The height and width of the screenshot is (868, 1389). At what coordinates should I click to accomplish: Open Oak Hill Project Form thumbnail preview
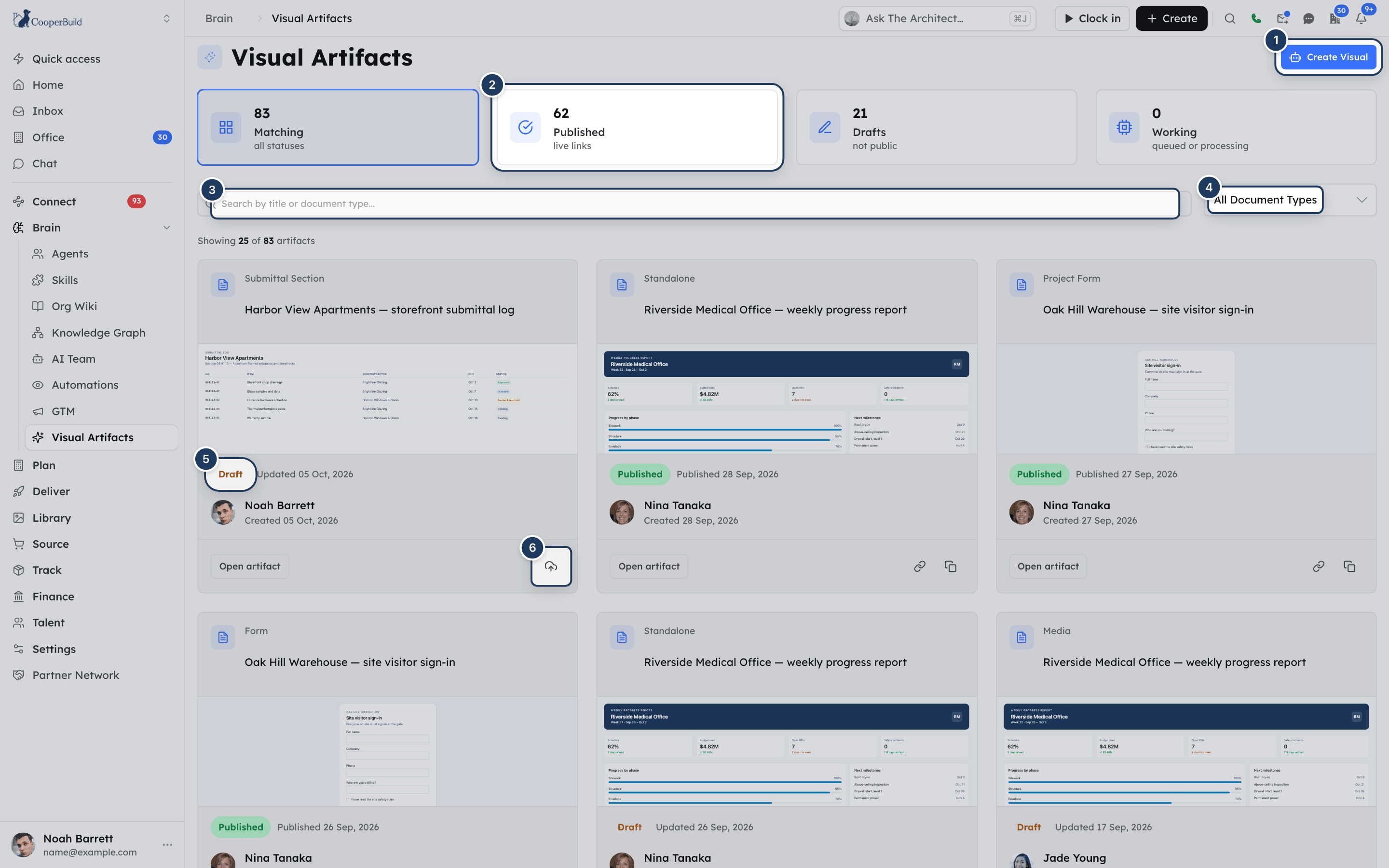coord(1186,399)
